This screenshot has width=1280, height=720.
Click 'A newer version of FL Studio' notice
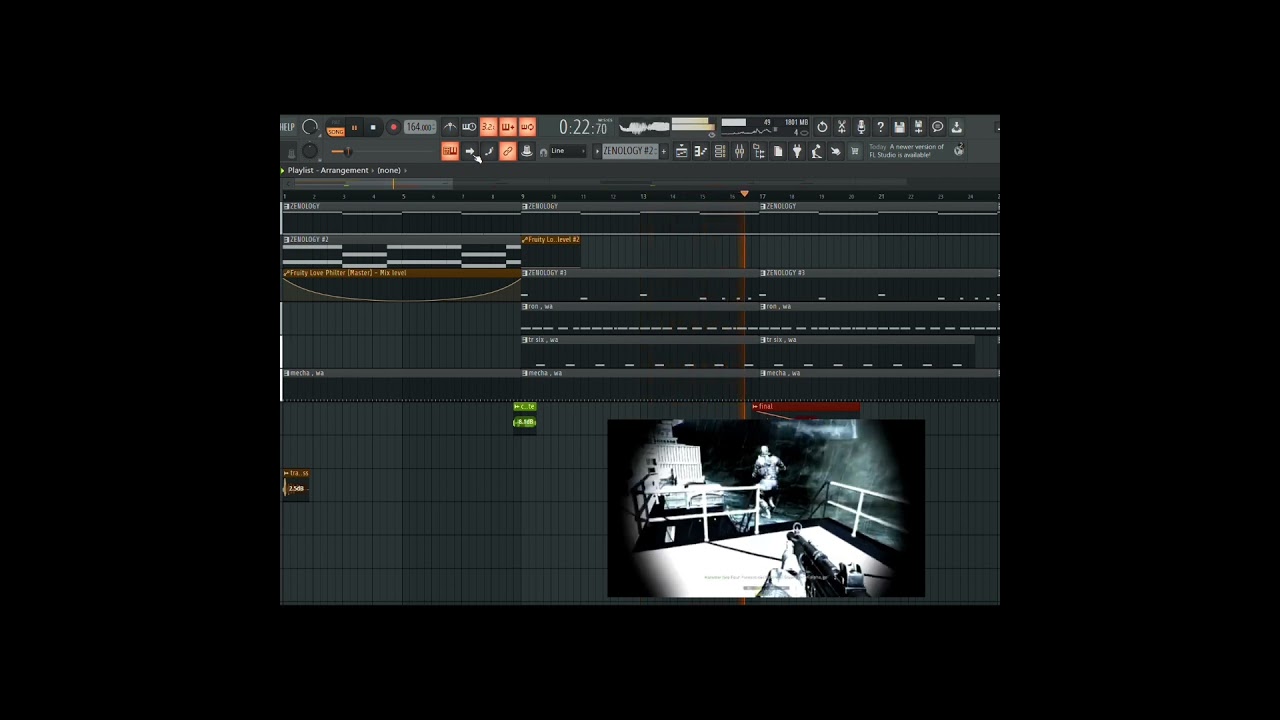click(x=906, y=151)
